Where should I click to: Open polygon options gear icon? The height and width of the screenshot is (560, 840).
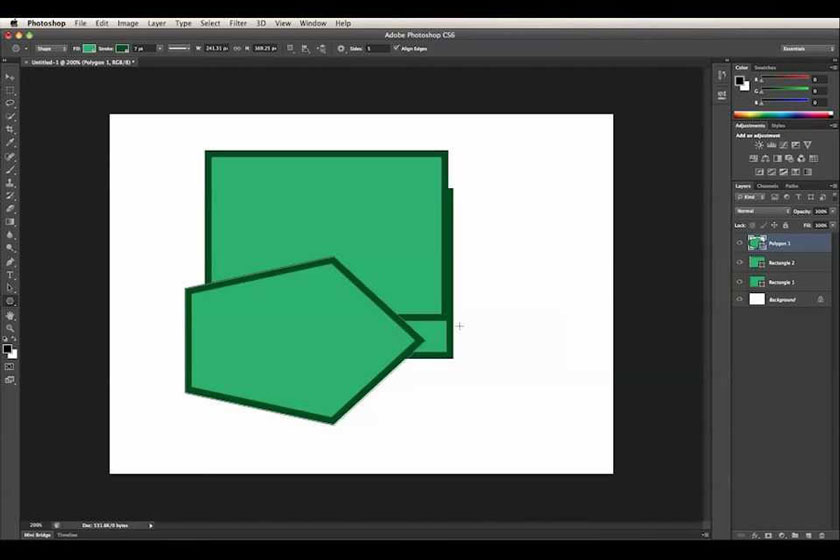[x=341, y=49]
